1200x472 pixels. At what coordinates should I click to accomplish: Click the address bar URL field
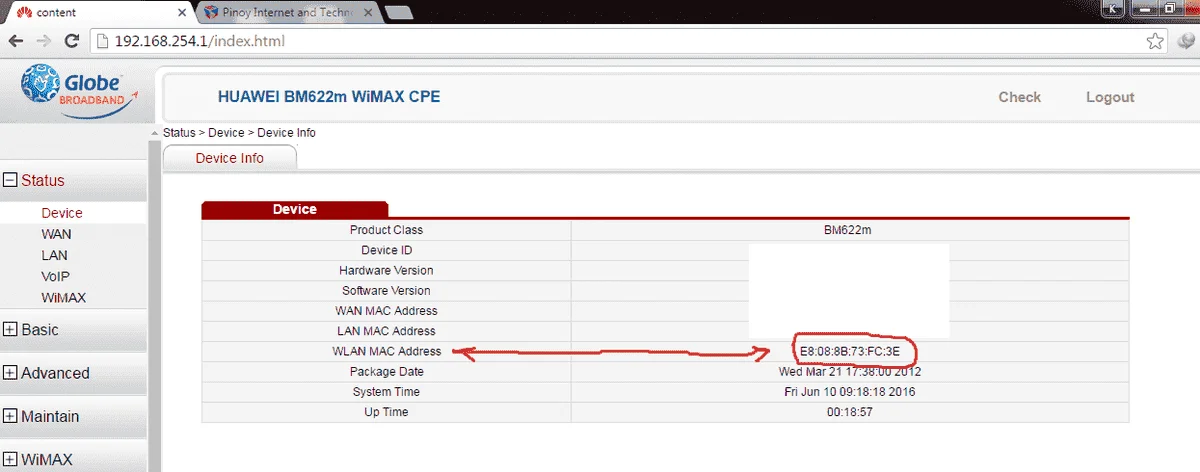click(x=630, y=42)
